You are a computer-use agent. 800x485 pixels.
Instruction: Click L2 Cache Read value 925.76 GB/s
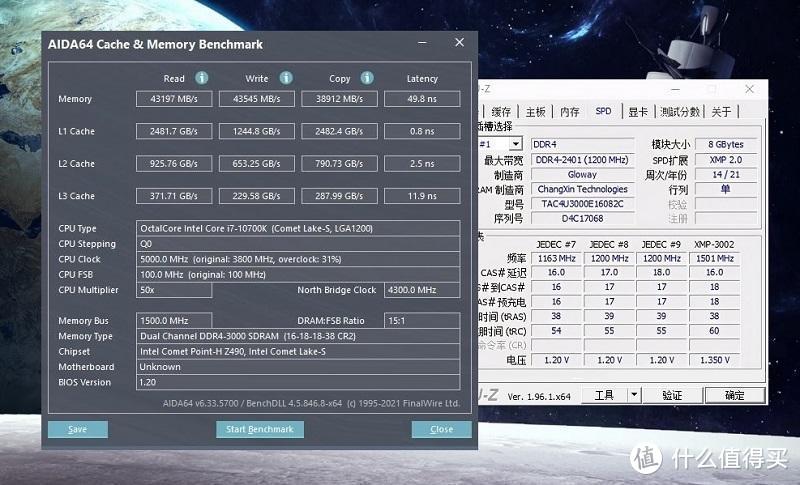174,164
